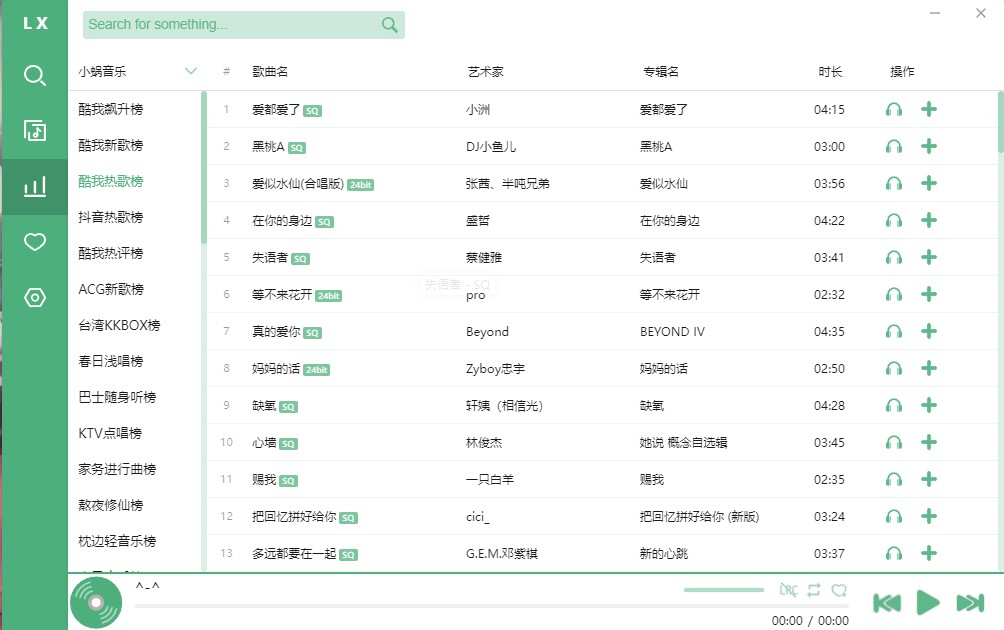Add 黑桃A to a playlist with the plus icon

(929, 146)
